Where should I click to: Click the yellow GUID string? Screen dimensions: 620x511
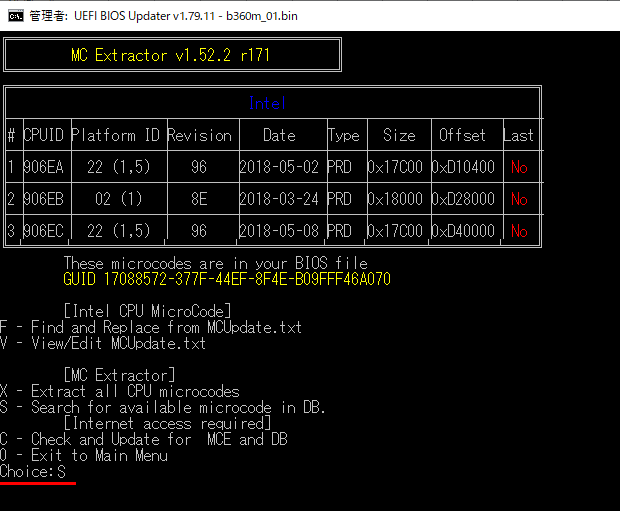point(226,279)
